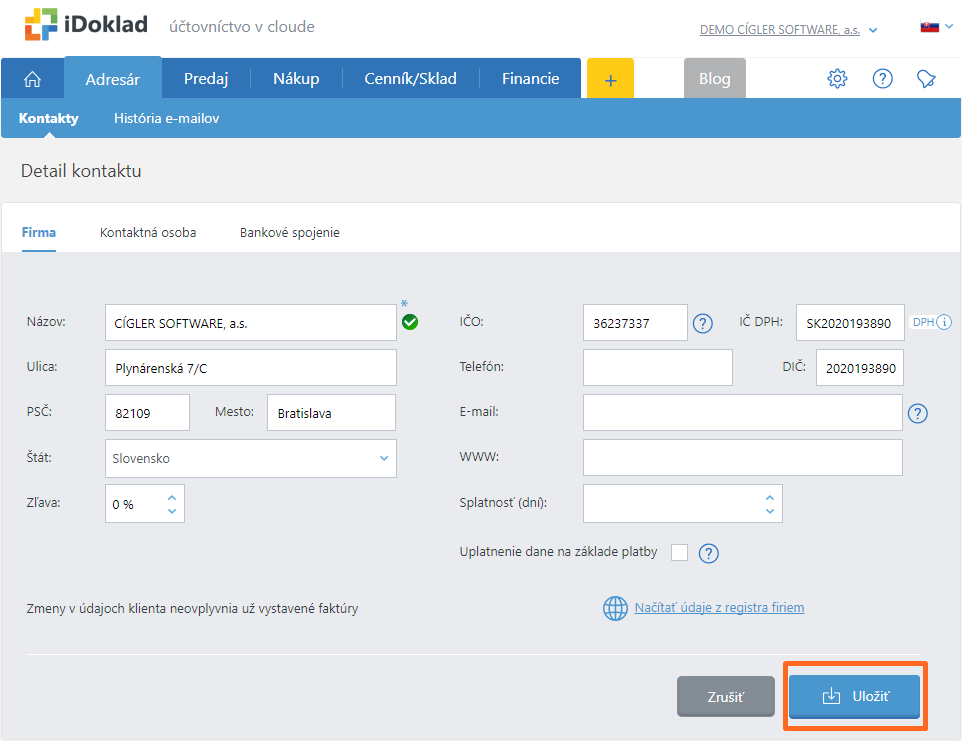
Task: Open the notifications bell icon
Action: (926, 79)
